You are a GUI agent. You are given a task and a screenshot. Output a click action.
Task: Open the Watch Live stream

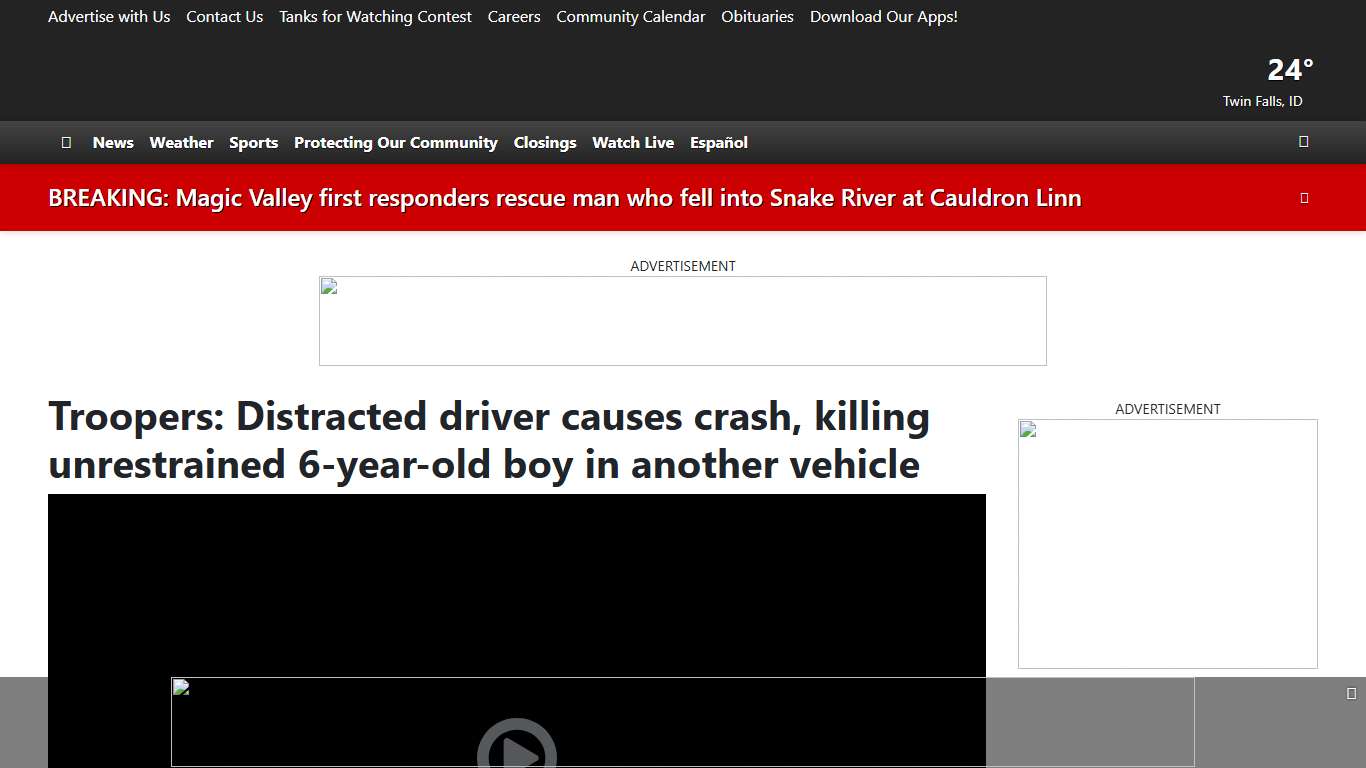(x=633, y=142)
